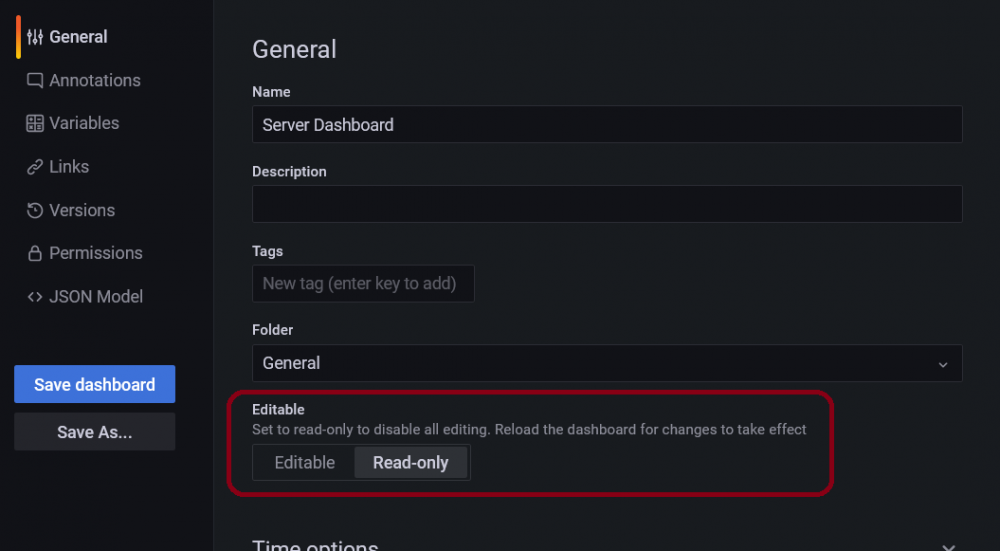Click the Save As... button

(94, 432)
